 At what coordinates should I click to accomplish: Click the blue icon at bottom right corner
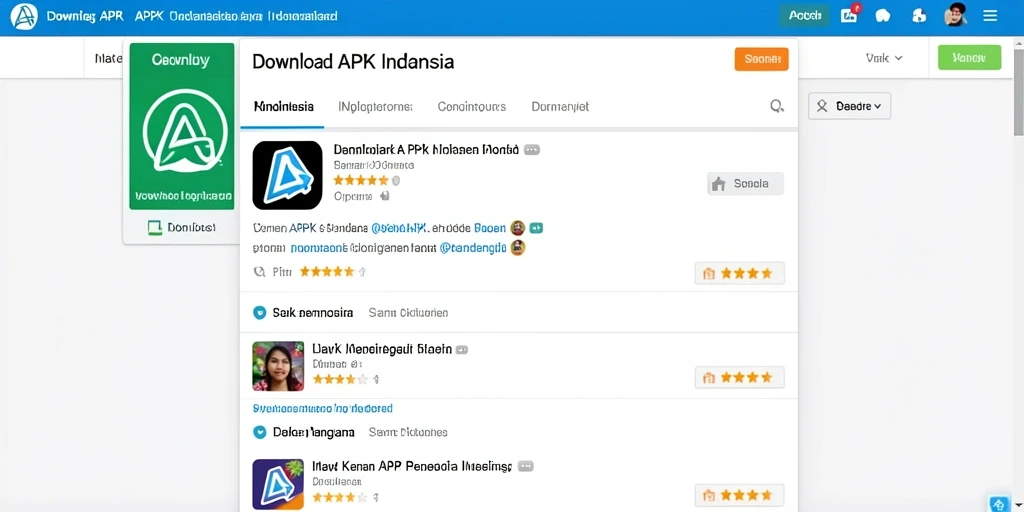[999, 504]
